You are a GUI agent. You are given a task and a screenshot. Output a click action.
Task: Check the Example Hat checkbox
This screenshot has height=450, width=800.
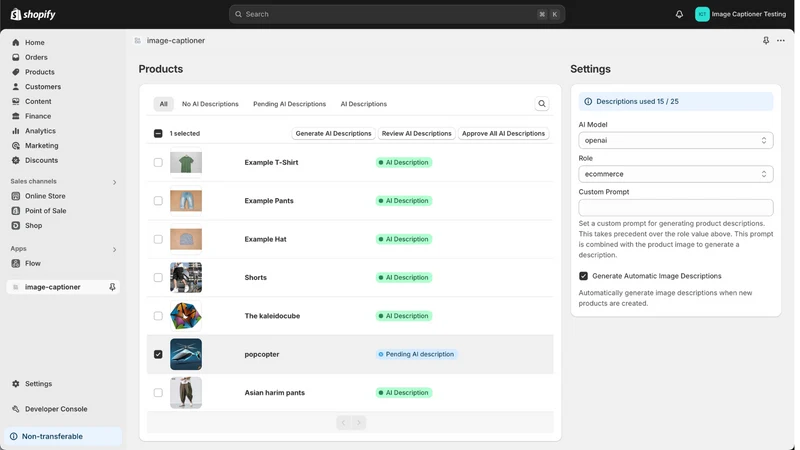(158, 239)
